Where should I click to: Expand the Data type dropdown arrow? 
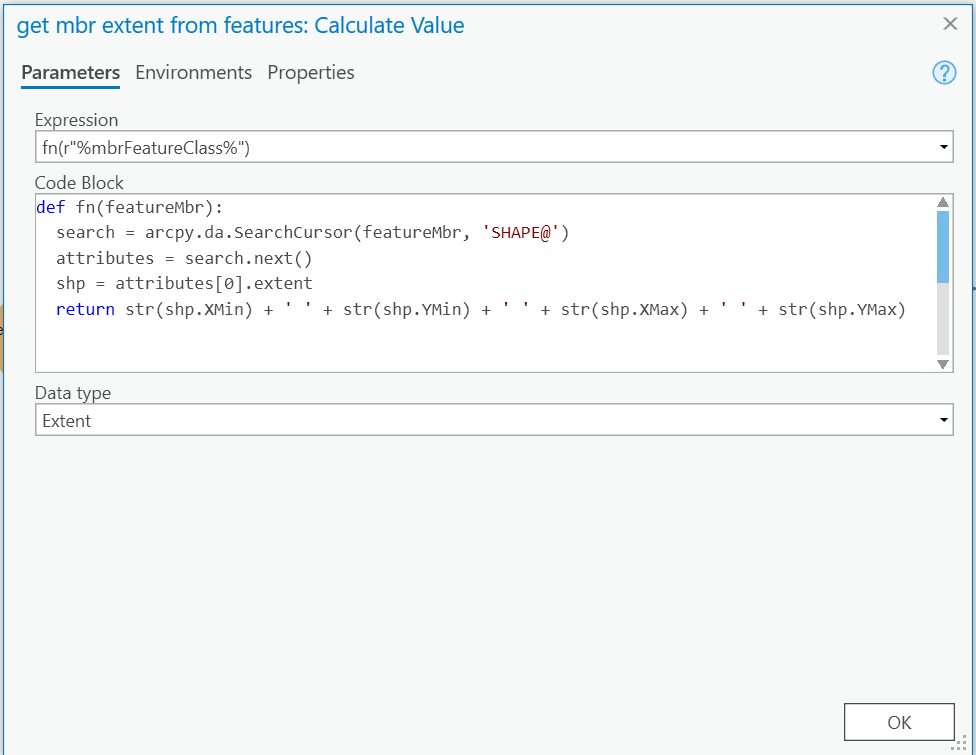click(x=944, y=421)
